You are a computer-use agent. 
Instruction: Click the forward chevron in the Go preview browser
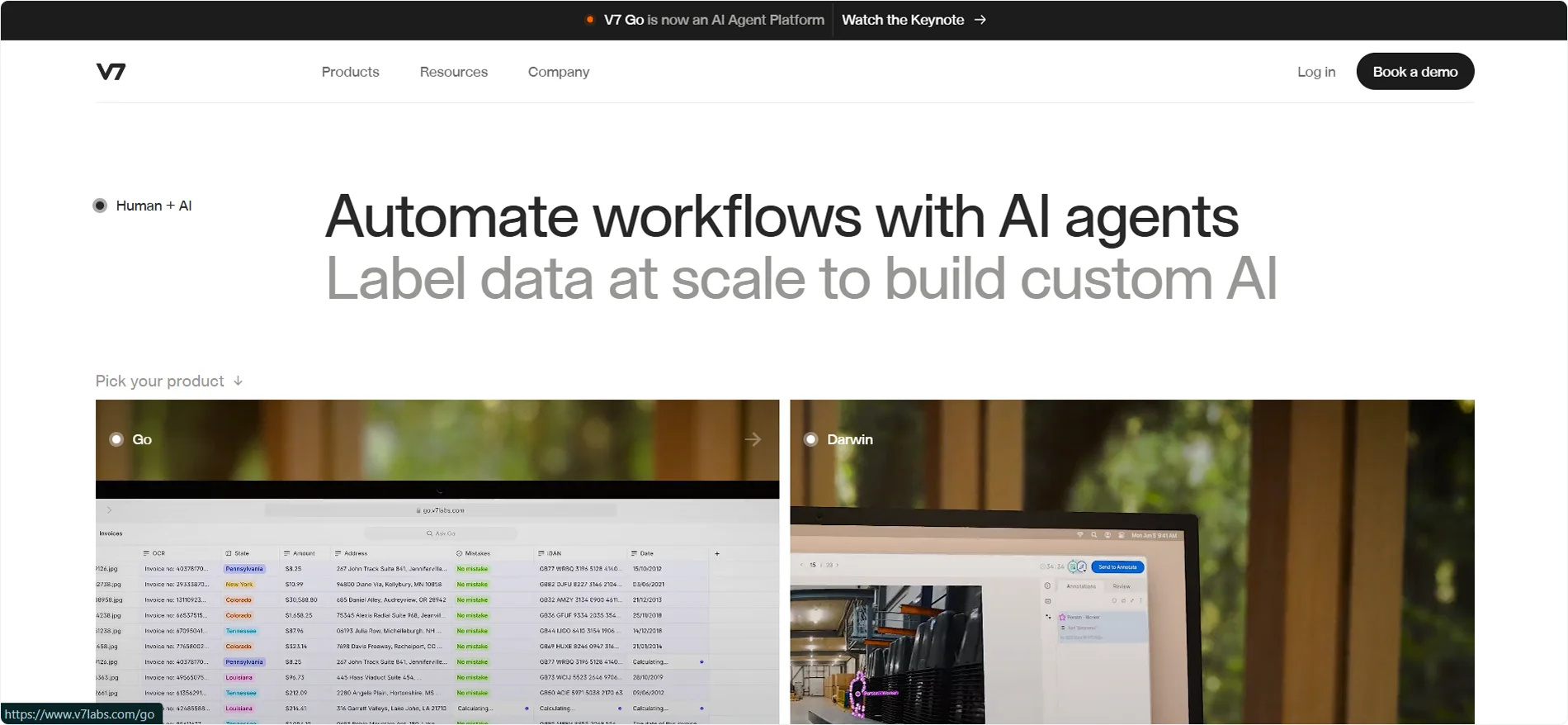(109, 510)
